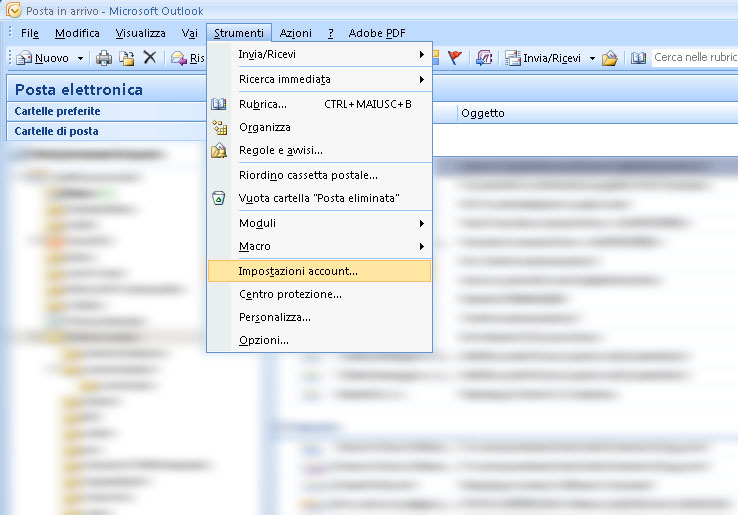Open the File menu
The width and height of the screenshot is (738, 515).
(x=30, y=33)
